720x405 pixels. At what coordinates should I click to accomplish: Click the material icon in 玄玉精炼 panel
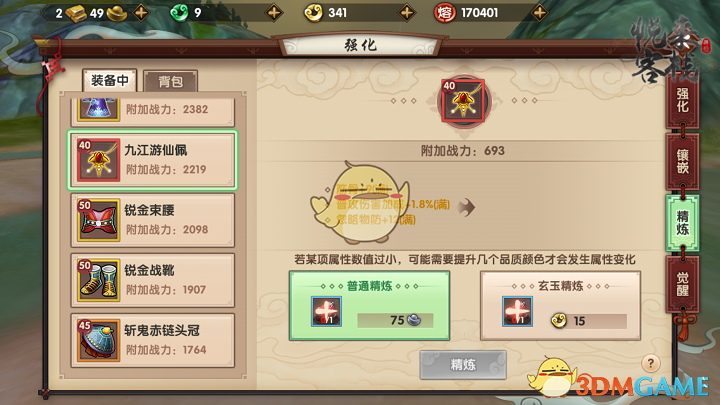tap(518, 312)
